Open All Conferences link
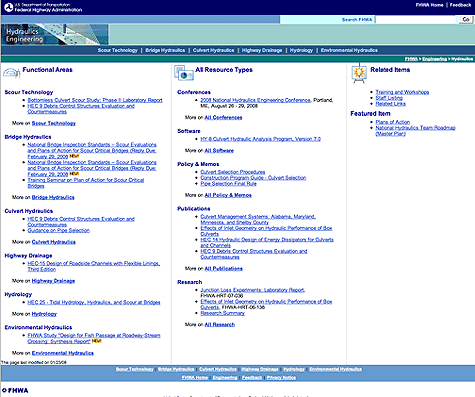 pos(223,118)
